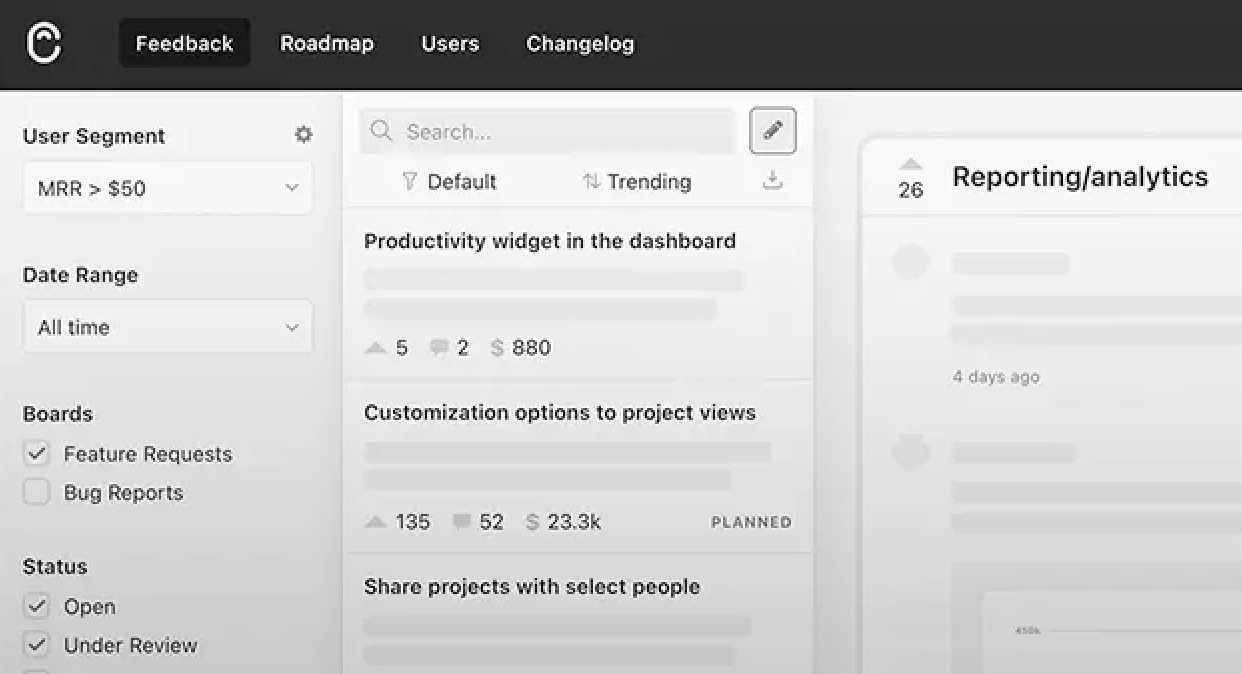
Task: Uncheck the Open status filter
Action: (37, 607)
